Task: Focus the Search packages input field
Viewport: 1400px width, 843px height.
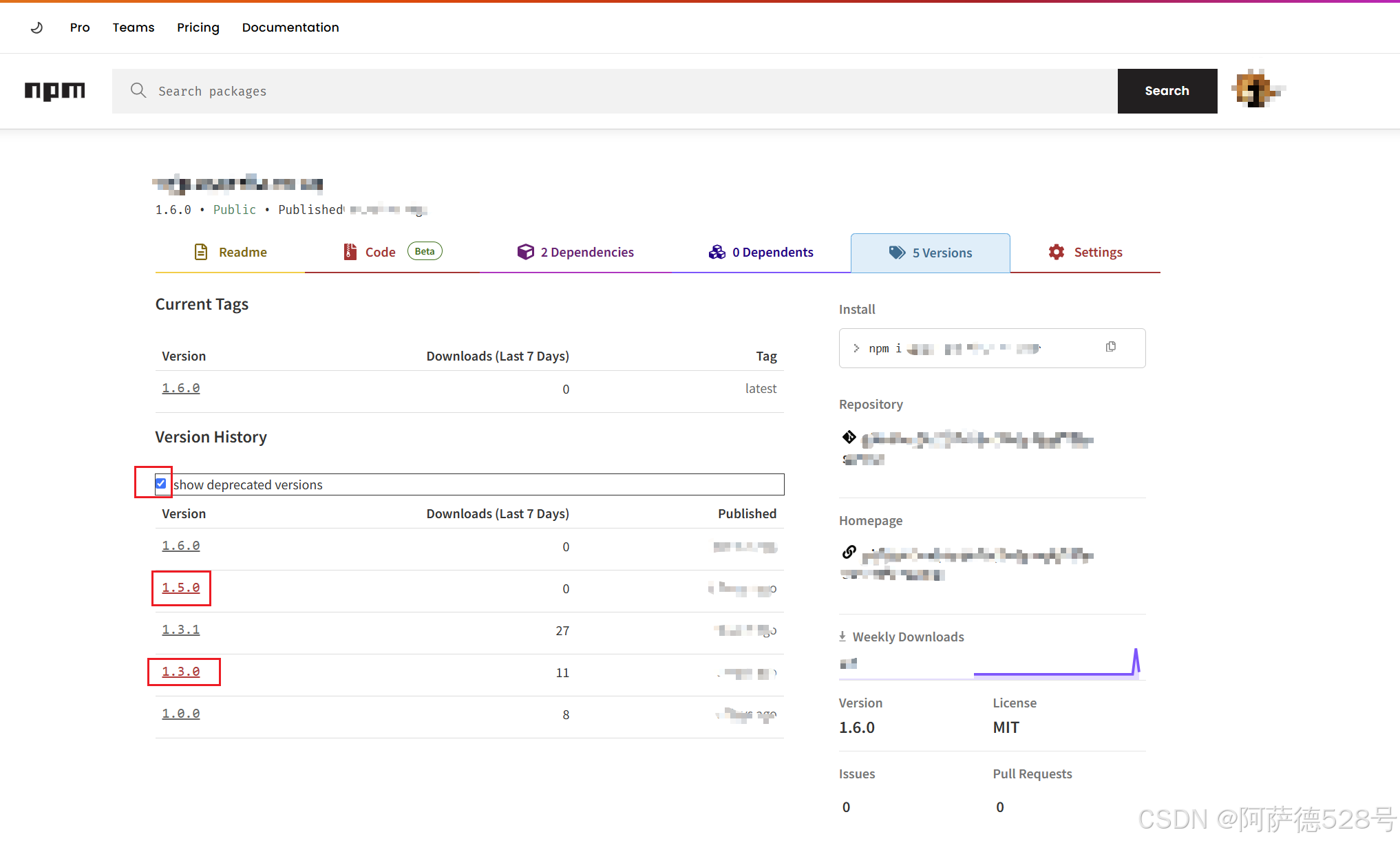Action: pyautogui.click(x=615, y=91)
